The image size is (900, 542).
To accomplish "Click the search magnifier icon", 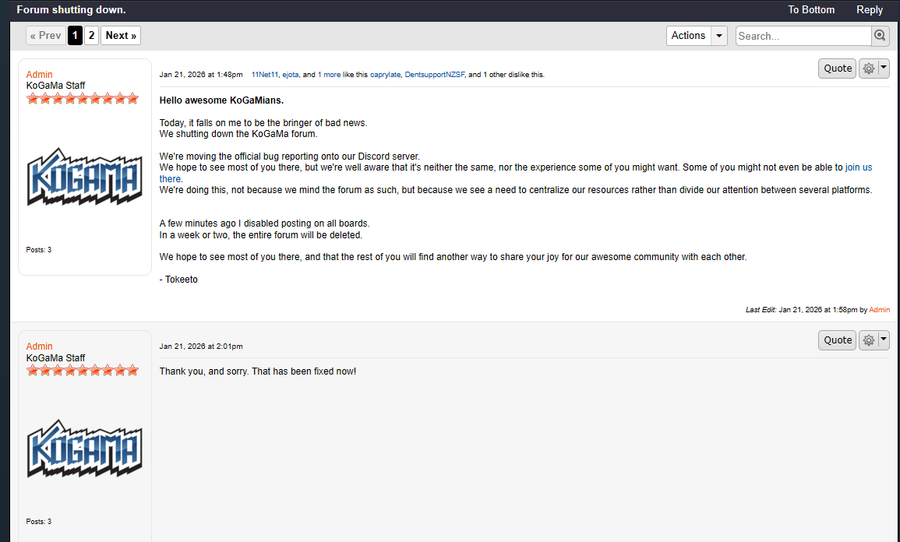I will coord(880,36).
